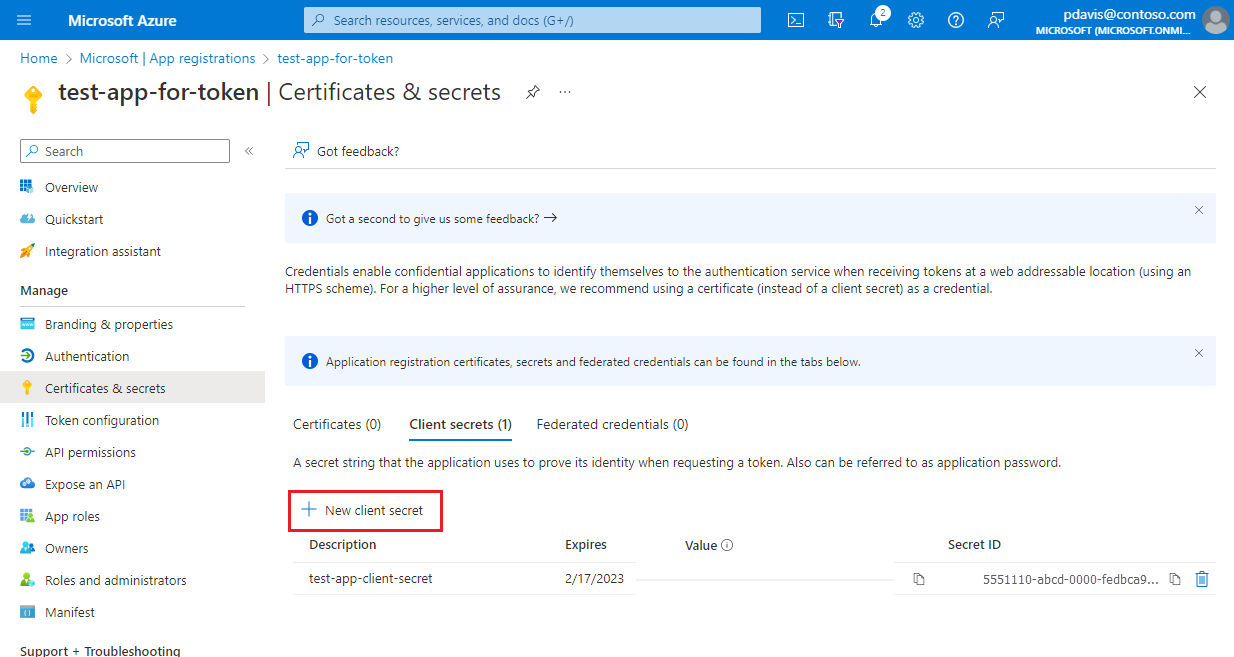
Task: Focus the top search resources box
Action: point(532,20)
